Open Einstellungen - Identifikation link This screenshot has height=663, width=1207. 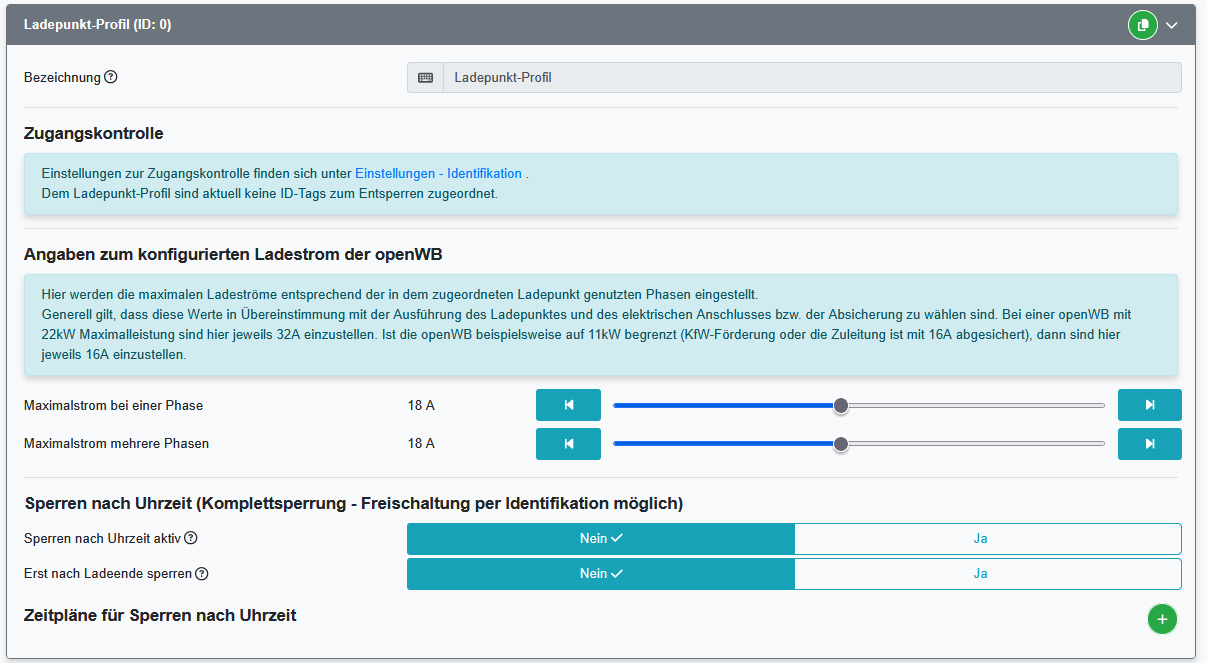tap(438, 174)
